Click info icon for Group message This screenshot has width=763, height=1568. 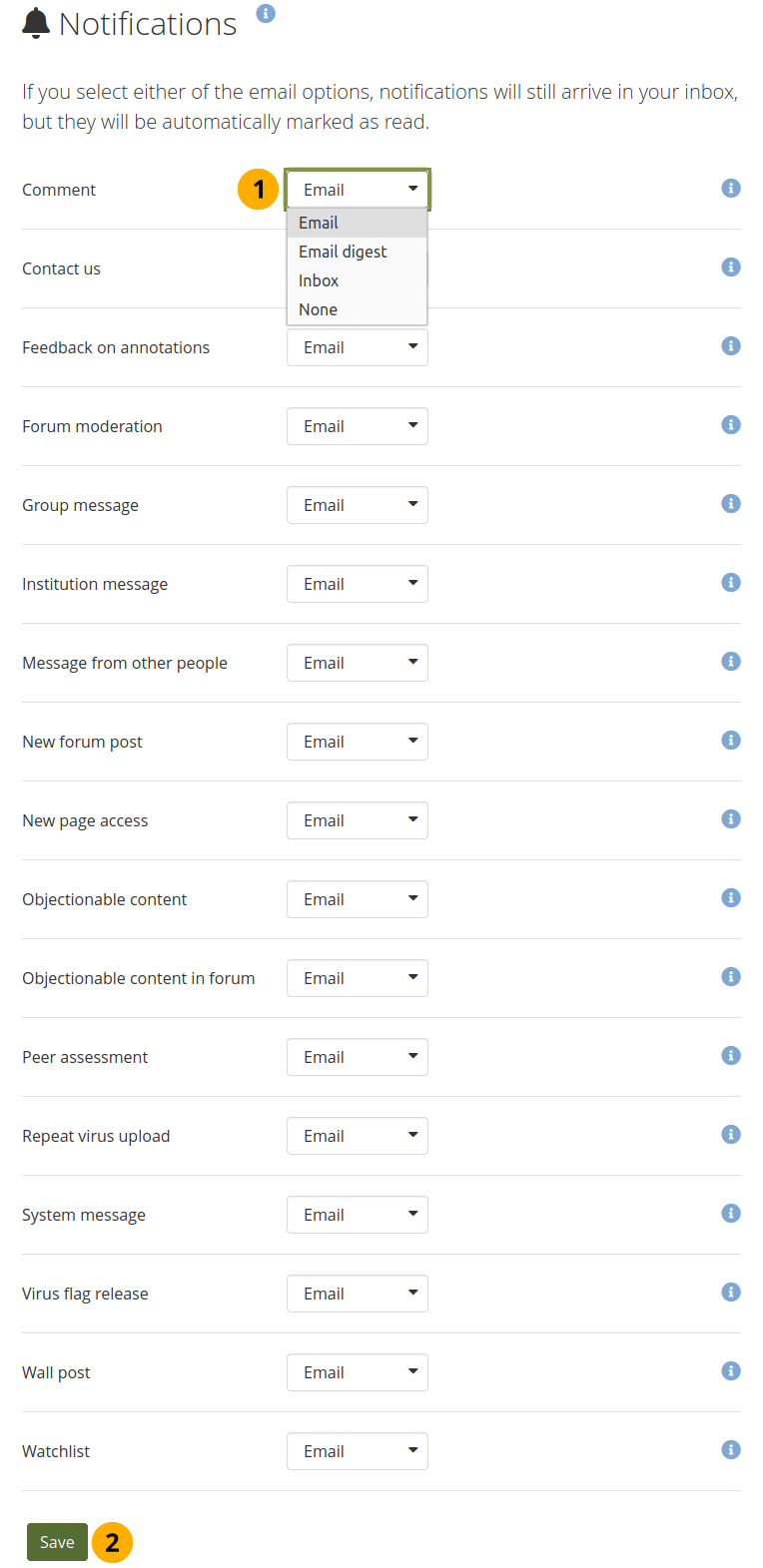click(x=731, y=504)
